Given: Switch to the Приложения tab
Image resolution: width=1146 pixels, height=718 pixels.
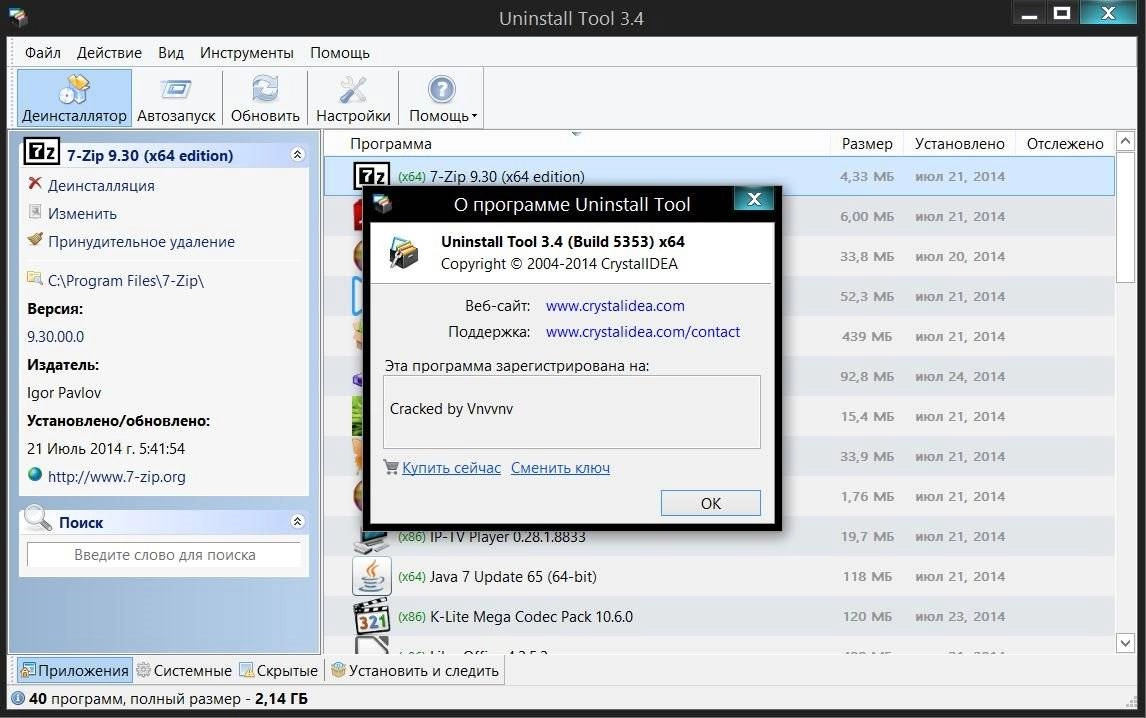Looking at the screenshot, I should pos(75,670).
